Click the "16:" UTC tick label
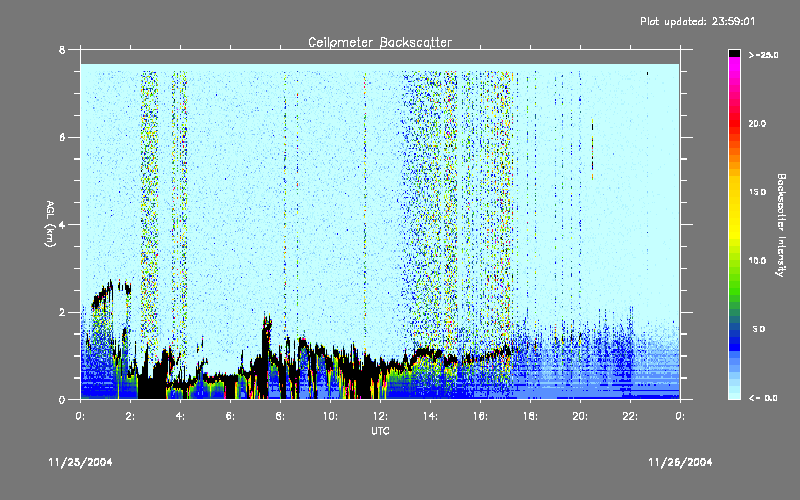Screen dimensions: 800x500 480,416
